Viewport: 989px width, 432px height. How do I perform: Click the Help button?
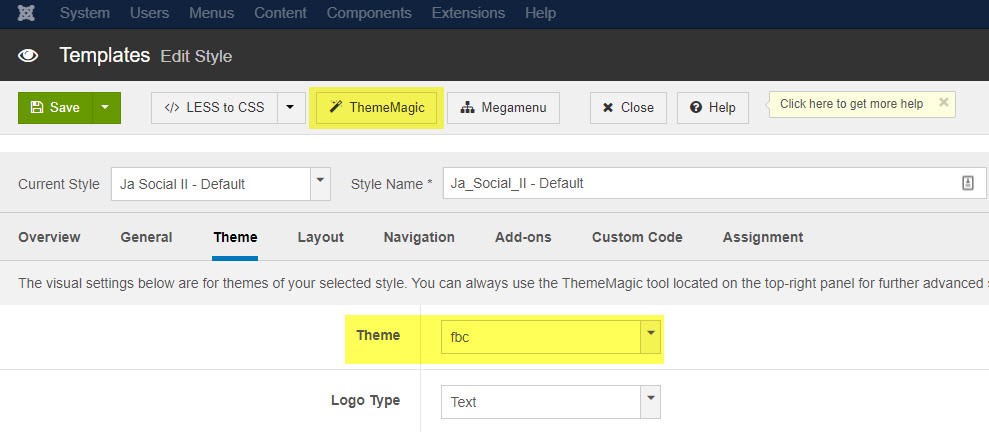click(712, 108)
